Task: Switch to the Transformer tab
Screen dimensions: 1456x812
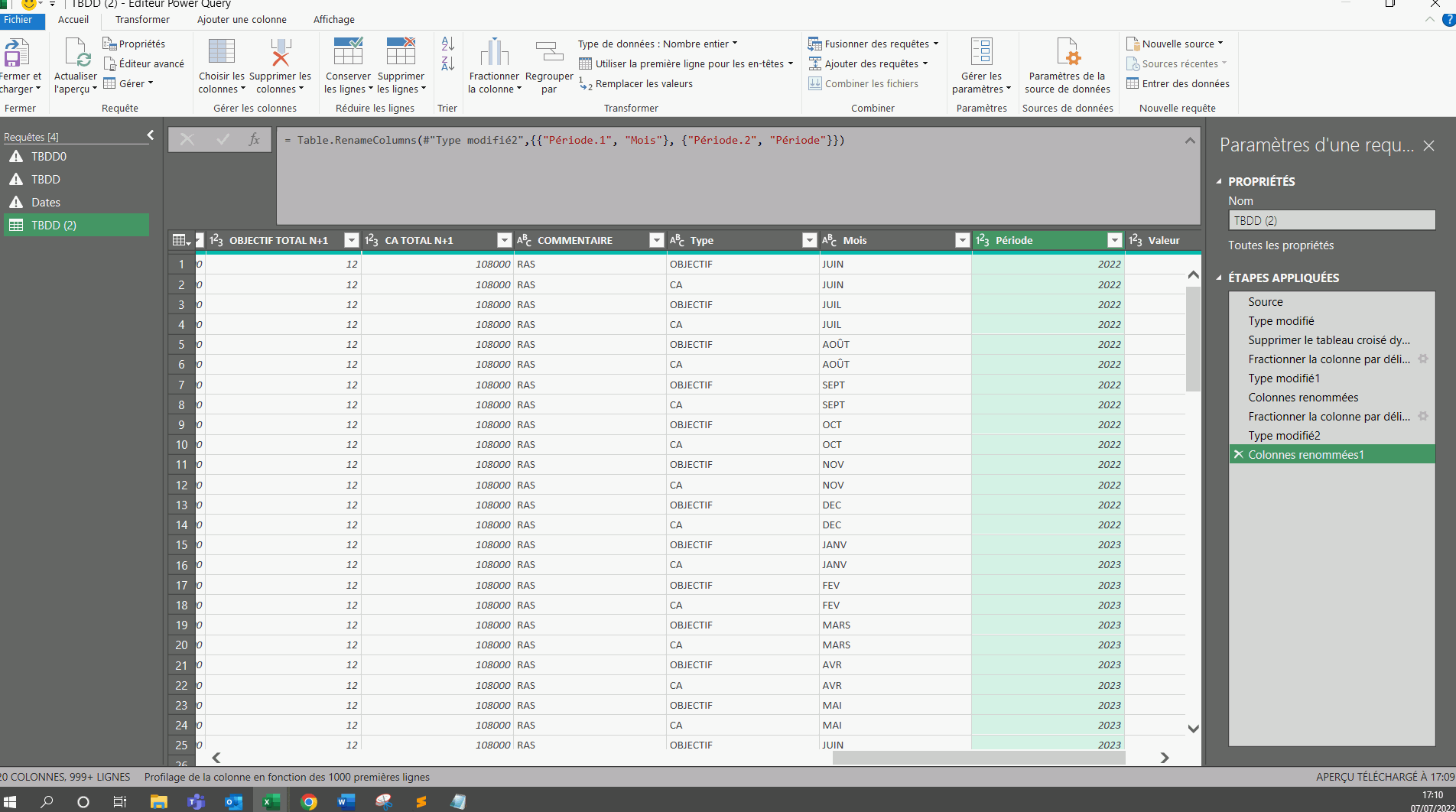Action: [x=142, y=20]
